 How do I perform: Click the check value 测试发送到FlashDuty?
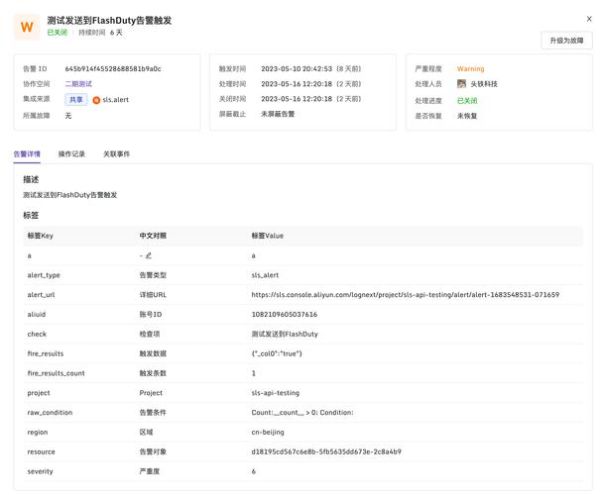coord(285,334)
